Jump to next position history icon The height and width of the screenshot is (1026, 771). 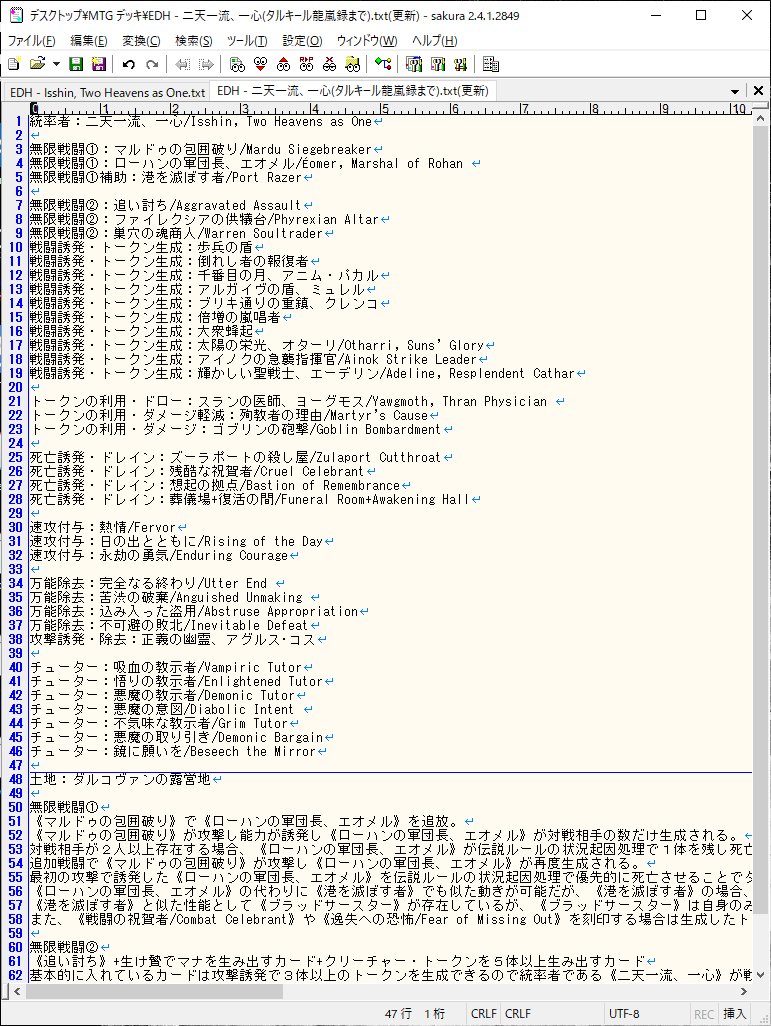[206, 64]
